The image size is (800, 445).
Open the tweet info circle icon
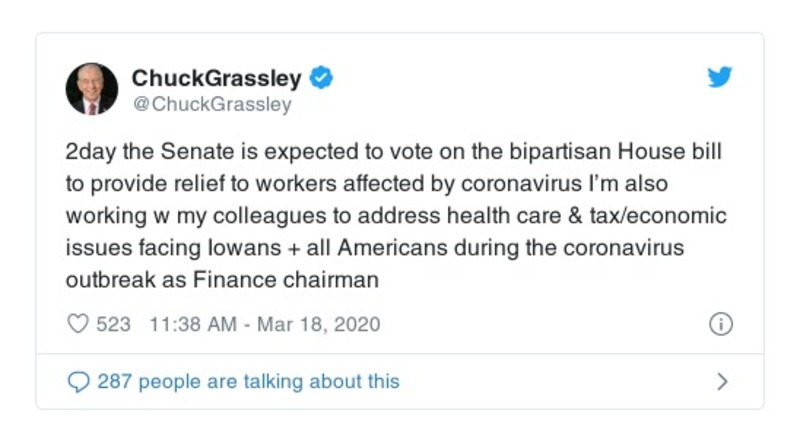(721, 324)
